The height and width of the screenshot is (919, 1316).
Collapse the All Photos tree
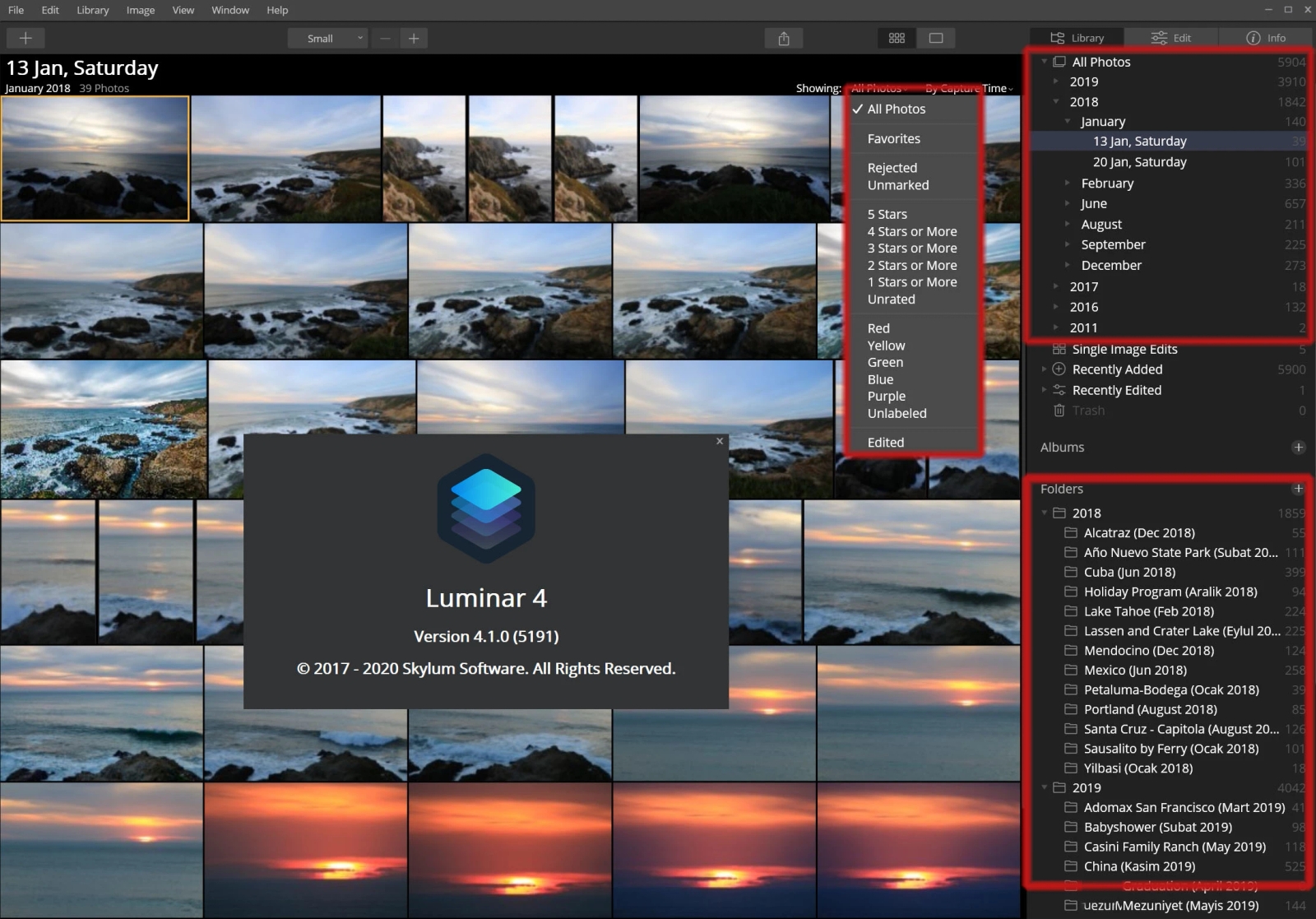click(x=1044, y=62)
